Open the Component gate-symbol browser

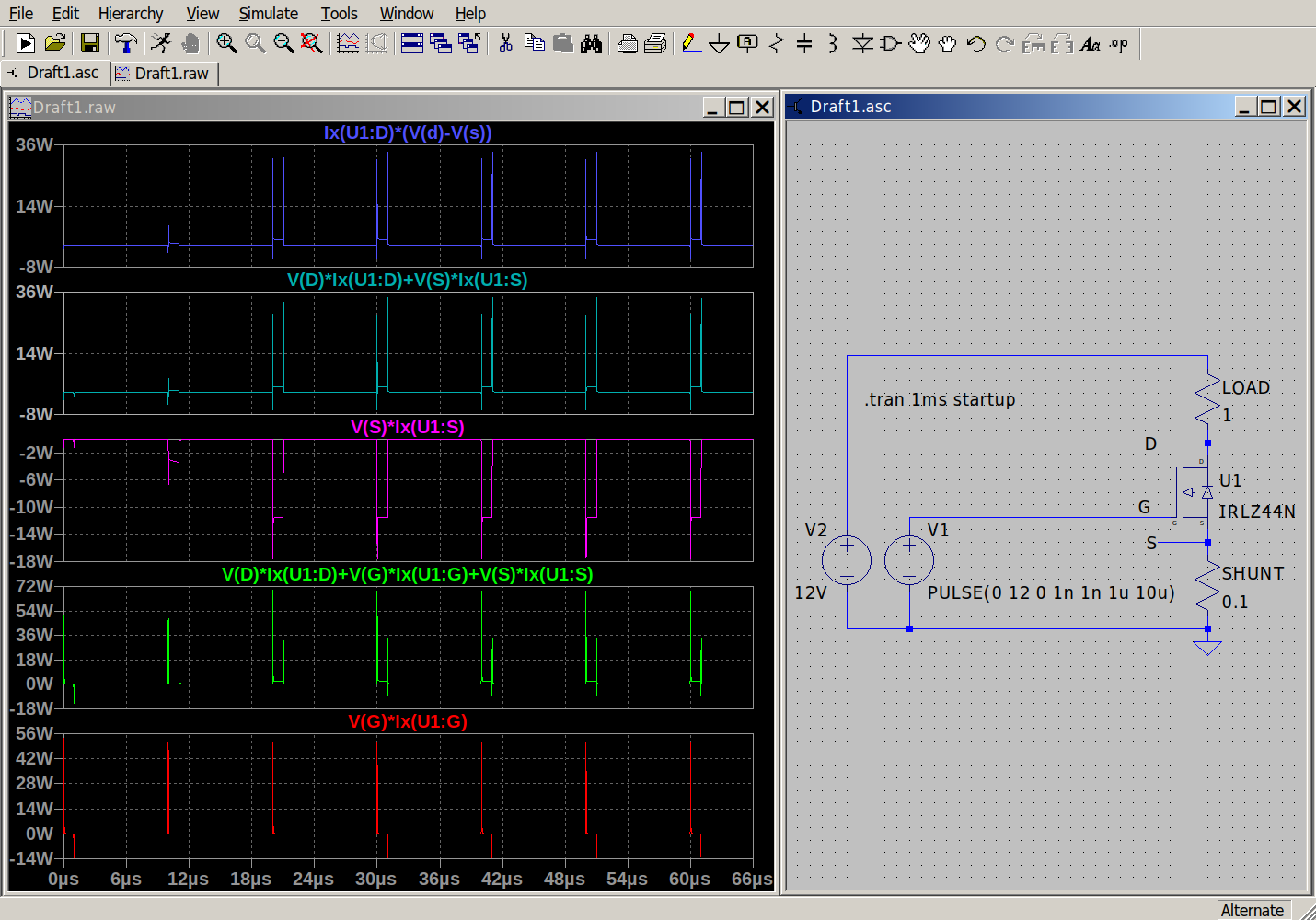click(x=890, y=43)
